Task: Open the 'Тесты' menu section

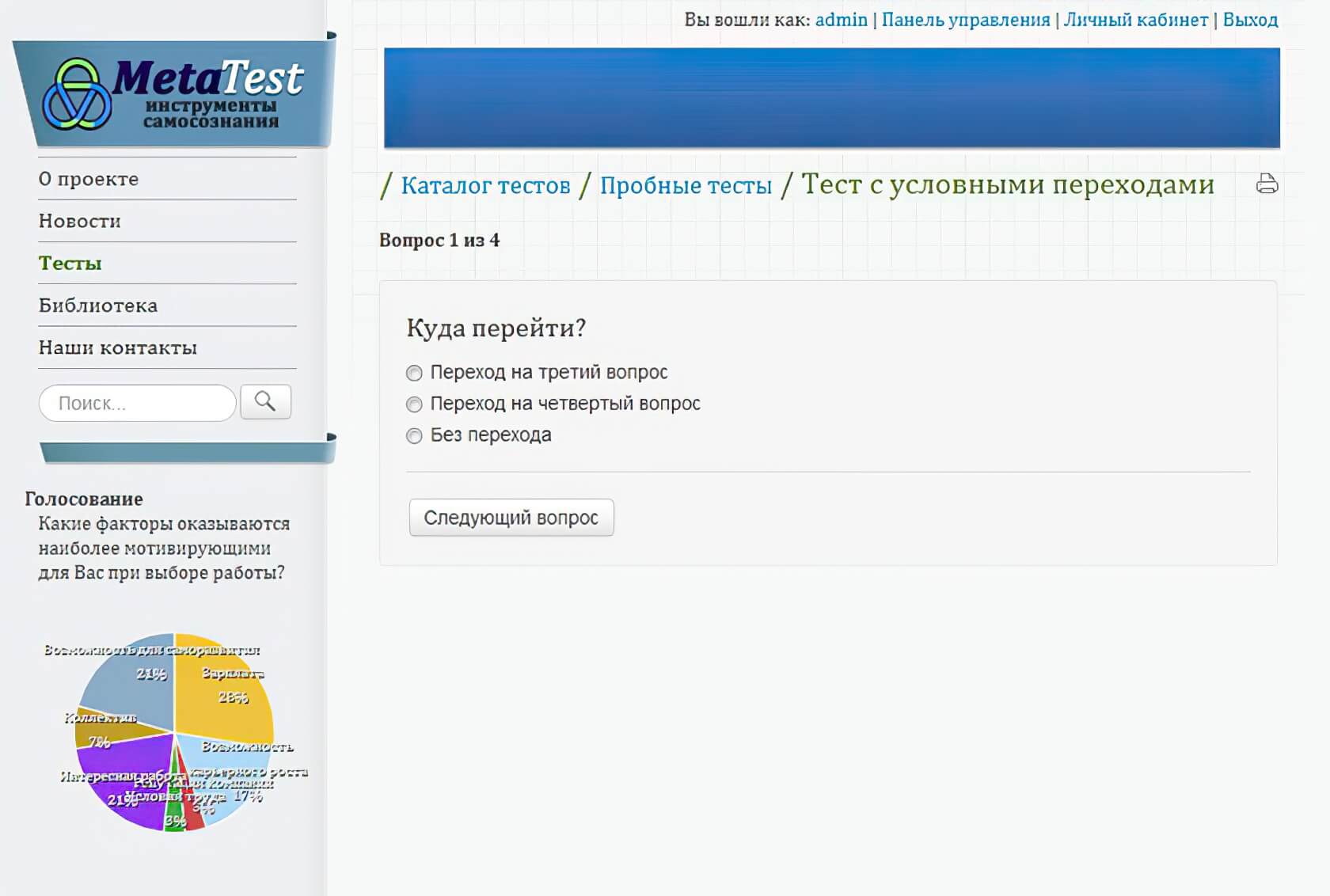Action: pyautogui.click(x=70, y=264)
